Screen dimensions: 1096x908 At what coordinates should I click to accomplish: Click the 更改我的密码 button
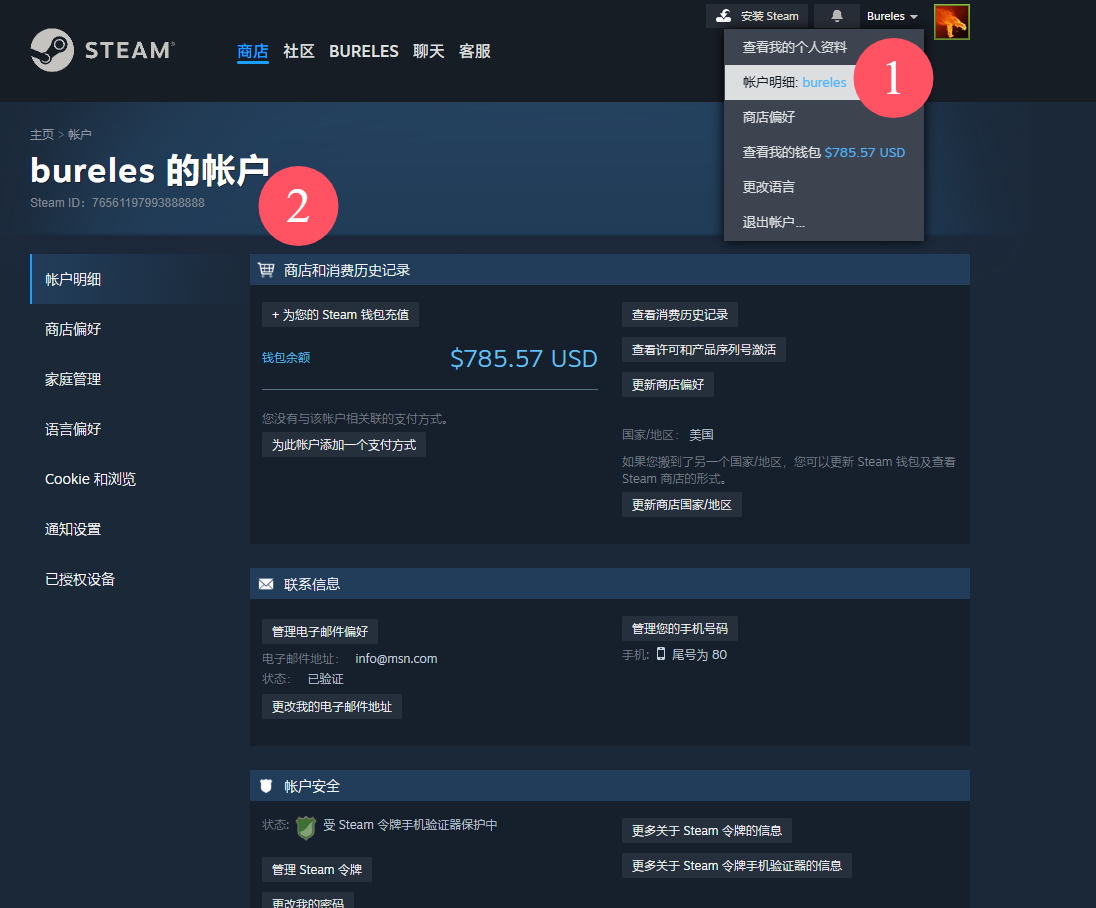308,900
